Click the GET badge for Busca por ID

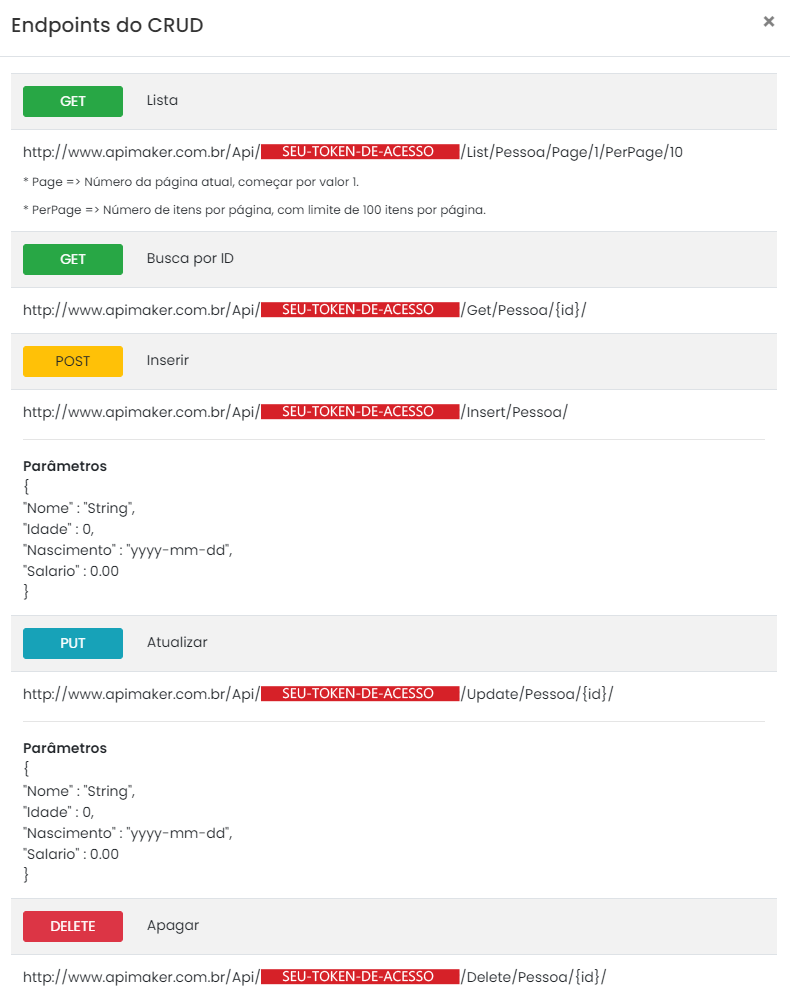[x=73, y=259]
